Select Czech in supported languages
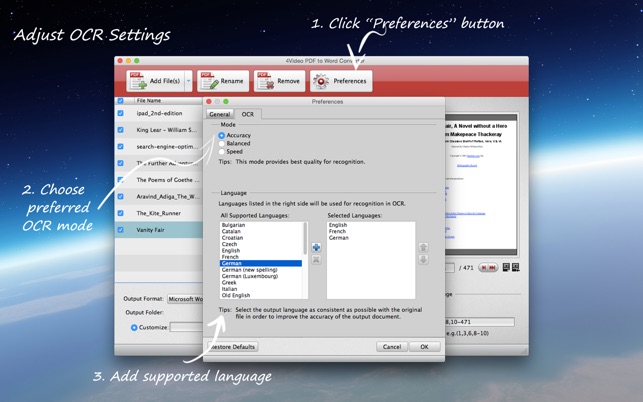This screenshot has width=643, height=402. (229, 244)
